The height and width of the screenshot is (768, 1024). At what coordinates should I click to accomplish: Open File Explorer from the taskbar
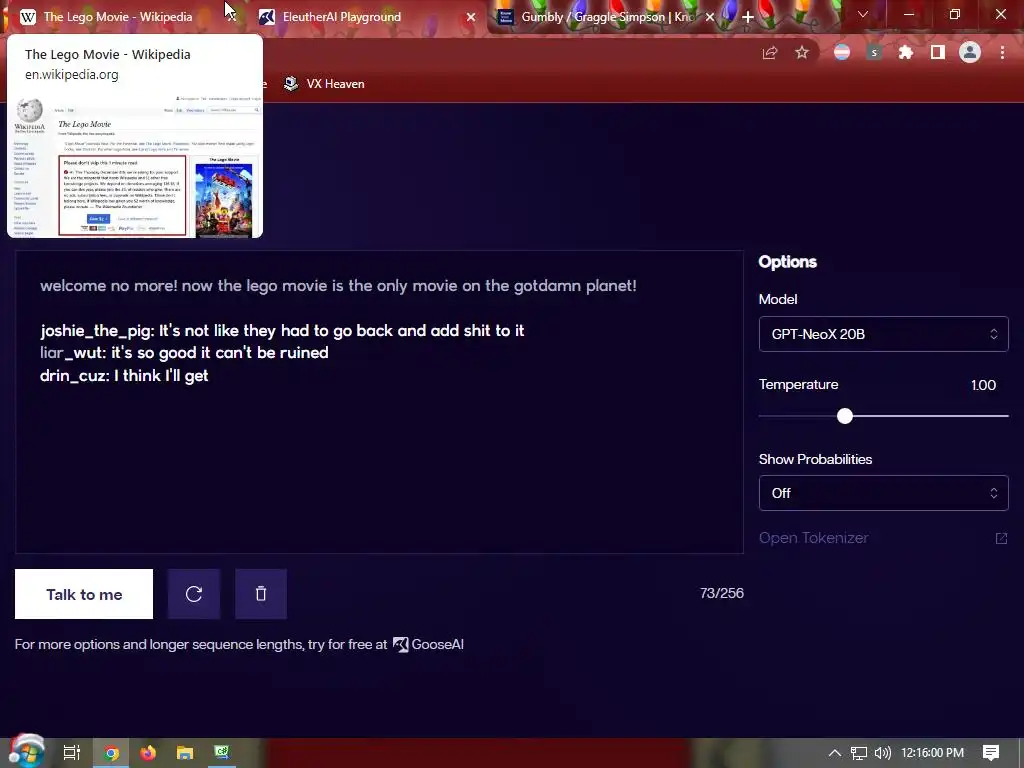185,753
